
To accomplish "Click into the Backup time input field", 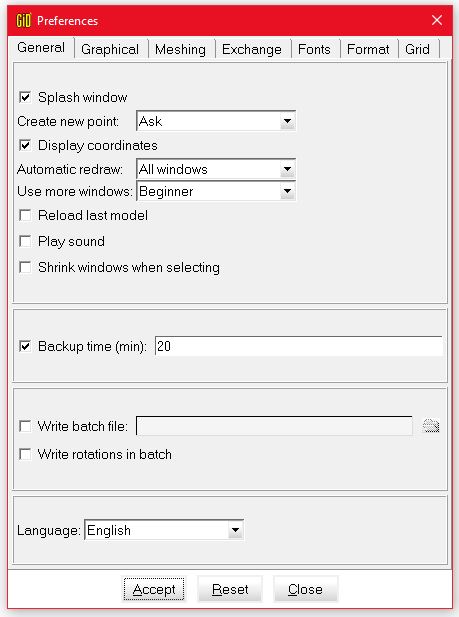I will point(298,346).
